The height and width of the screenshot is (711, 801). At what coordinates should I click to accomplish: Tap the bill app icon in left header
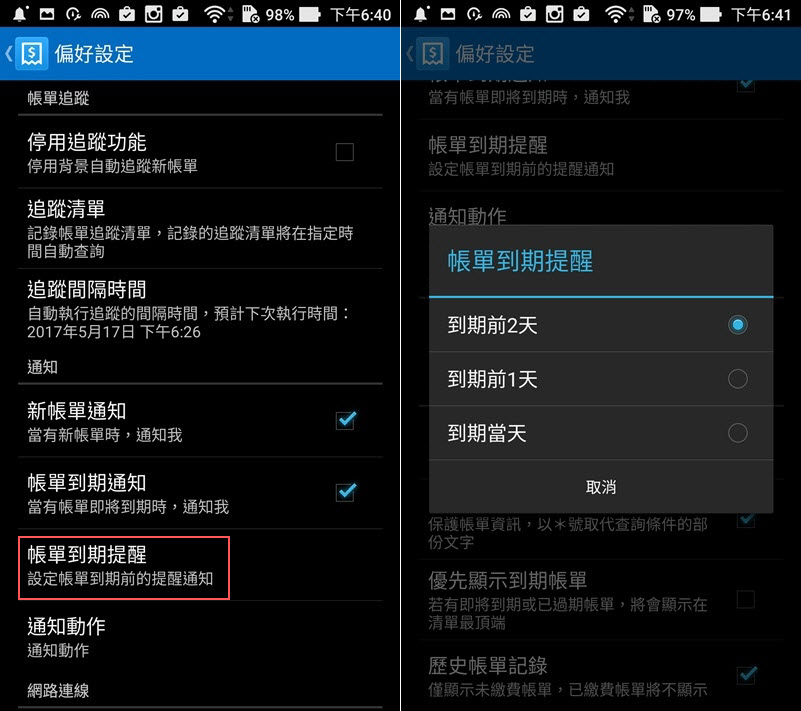[x=32, y=53]
